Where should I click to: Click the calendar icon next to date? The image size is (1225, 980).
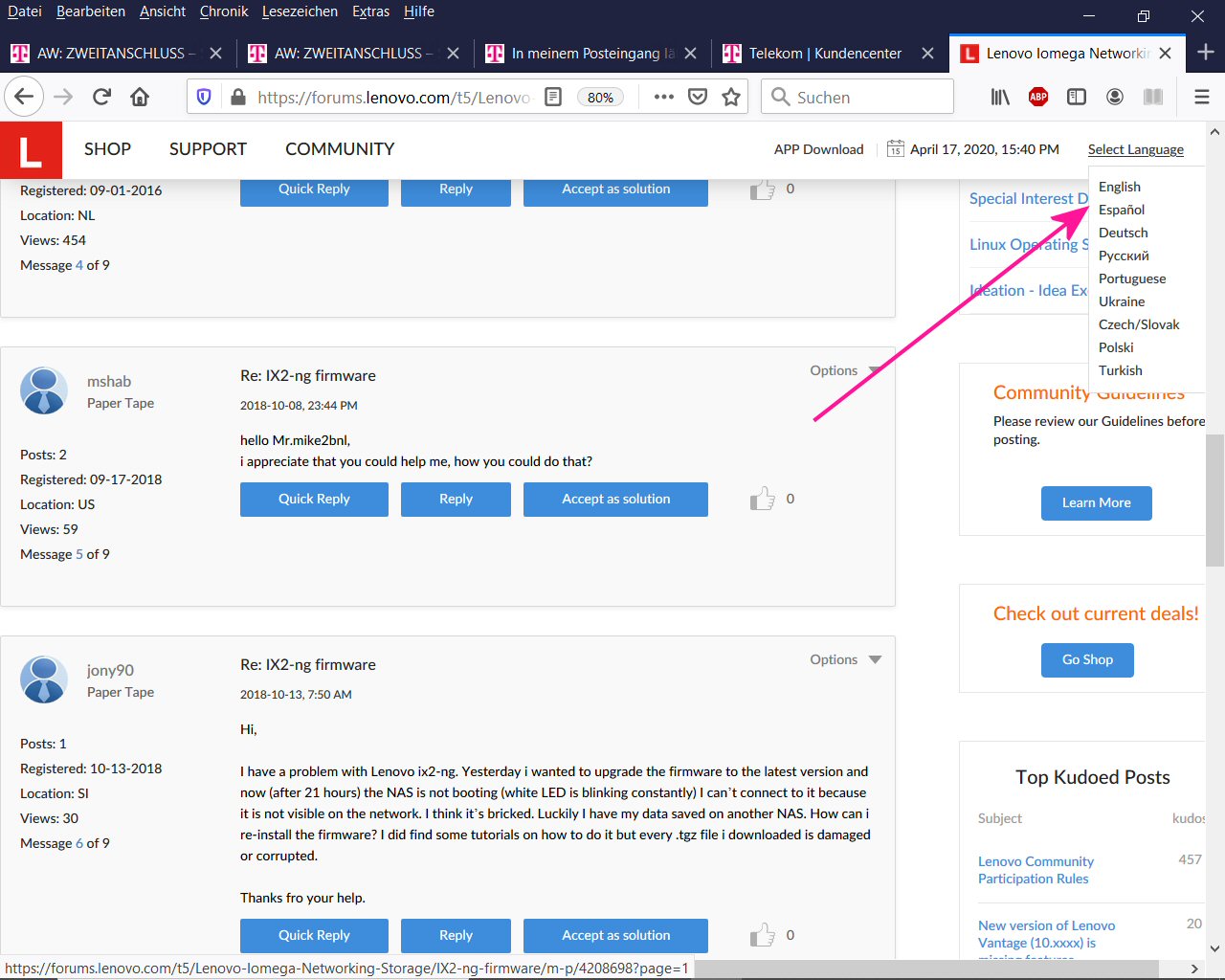(896, 148)
